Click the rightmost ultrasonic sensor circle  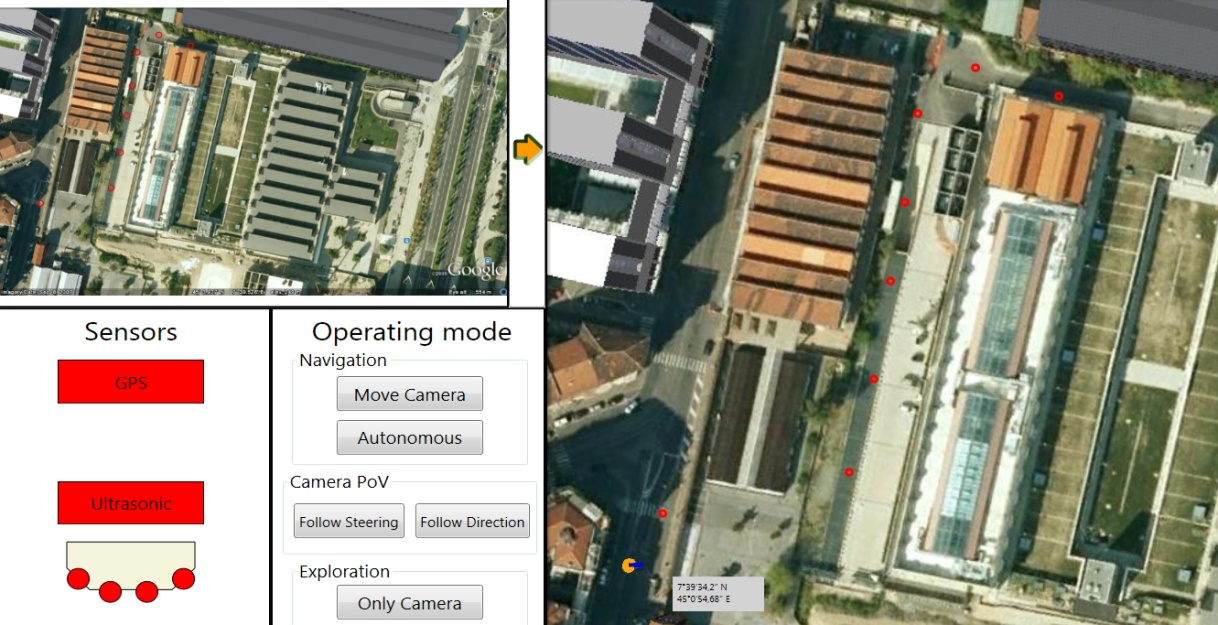point(183,578)
